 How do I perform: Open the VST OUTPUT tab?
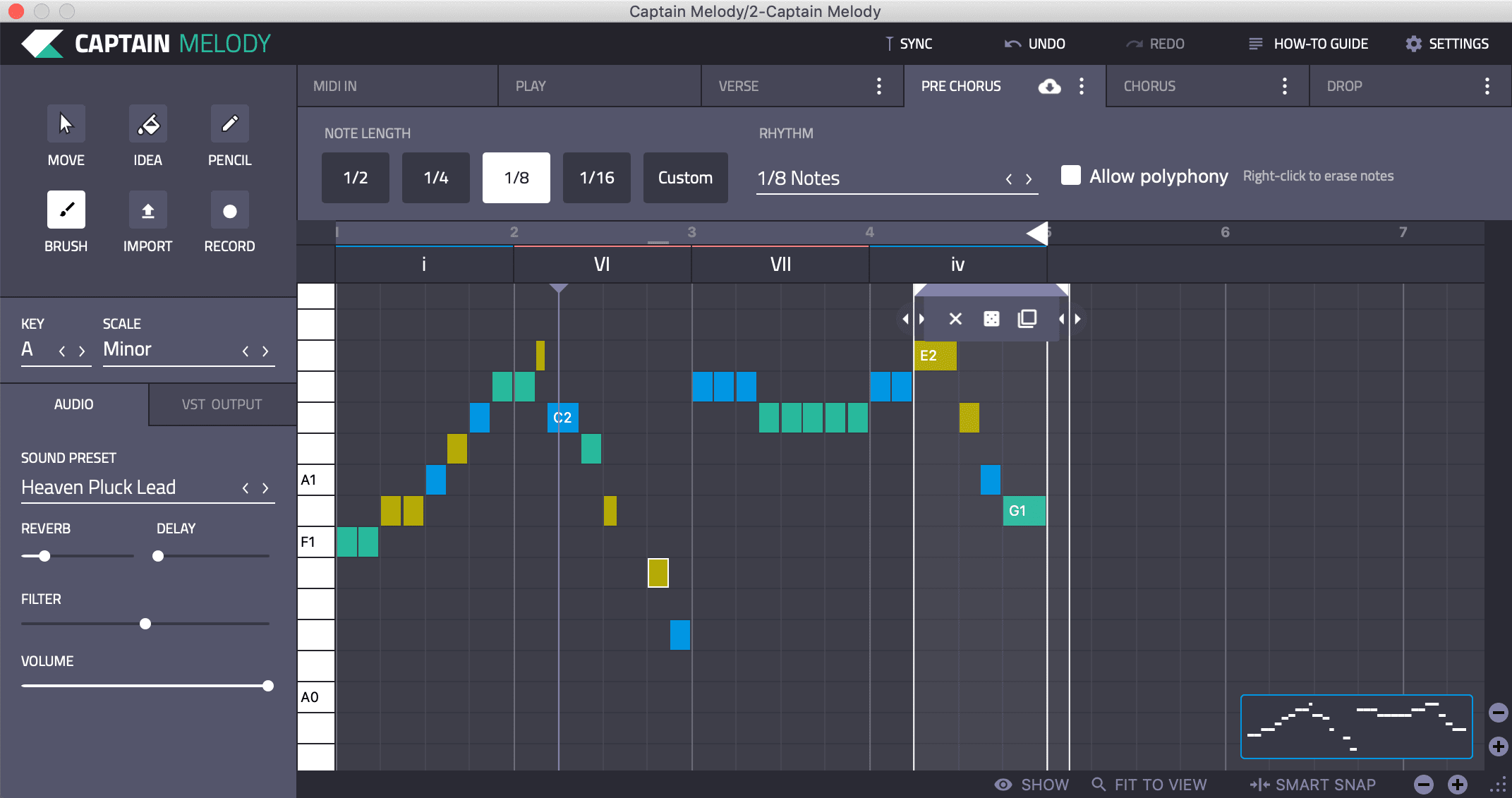[222, 404]
